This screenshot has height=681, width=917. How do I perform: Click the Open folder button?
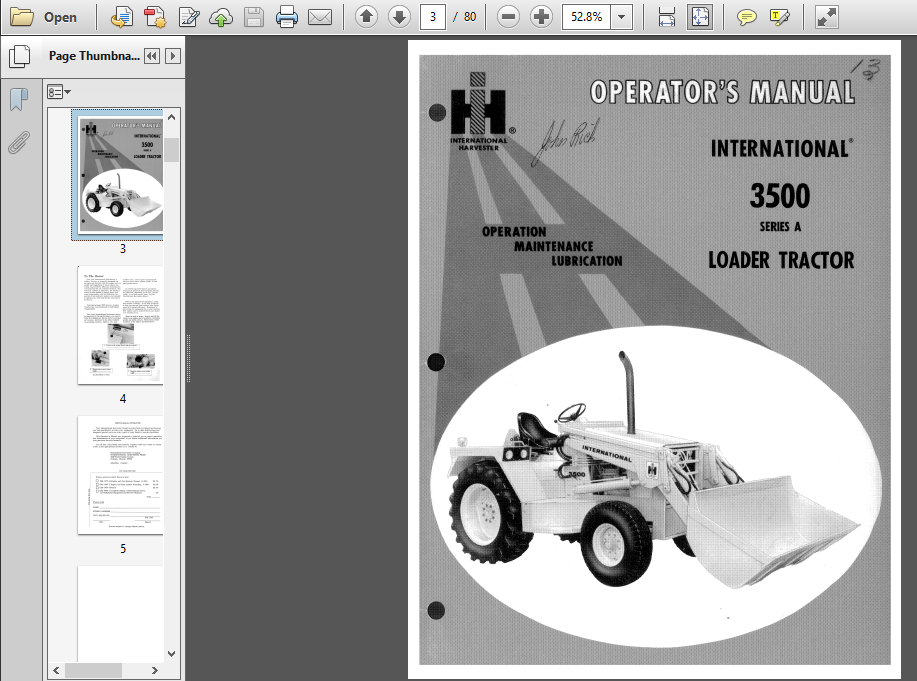[x=43, y=17]
